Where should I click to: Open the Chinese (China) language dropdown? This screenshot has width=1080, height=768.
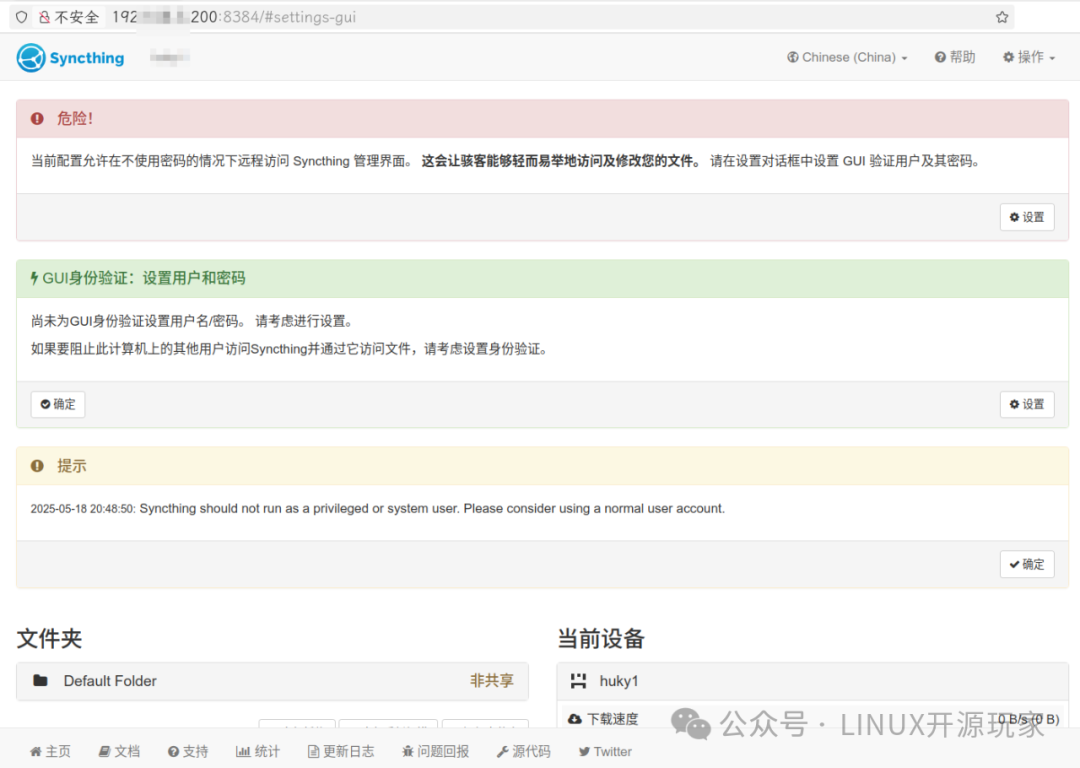point(847,58)
